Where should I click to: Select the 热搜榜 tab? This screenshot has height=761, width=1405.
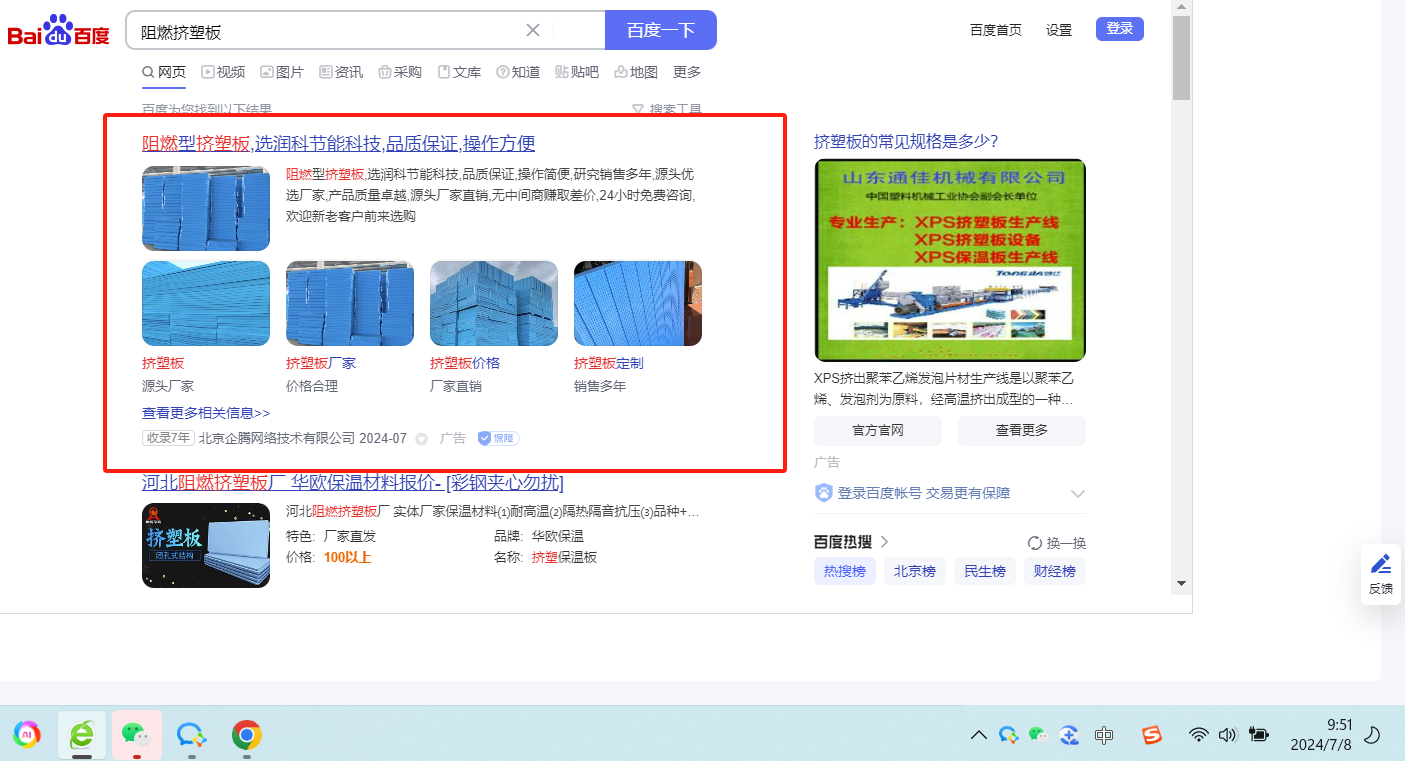tap(845, 571)
